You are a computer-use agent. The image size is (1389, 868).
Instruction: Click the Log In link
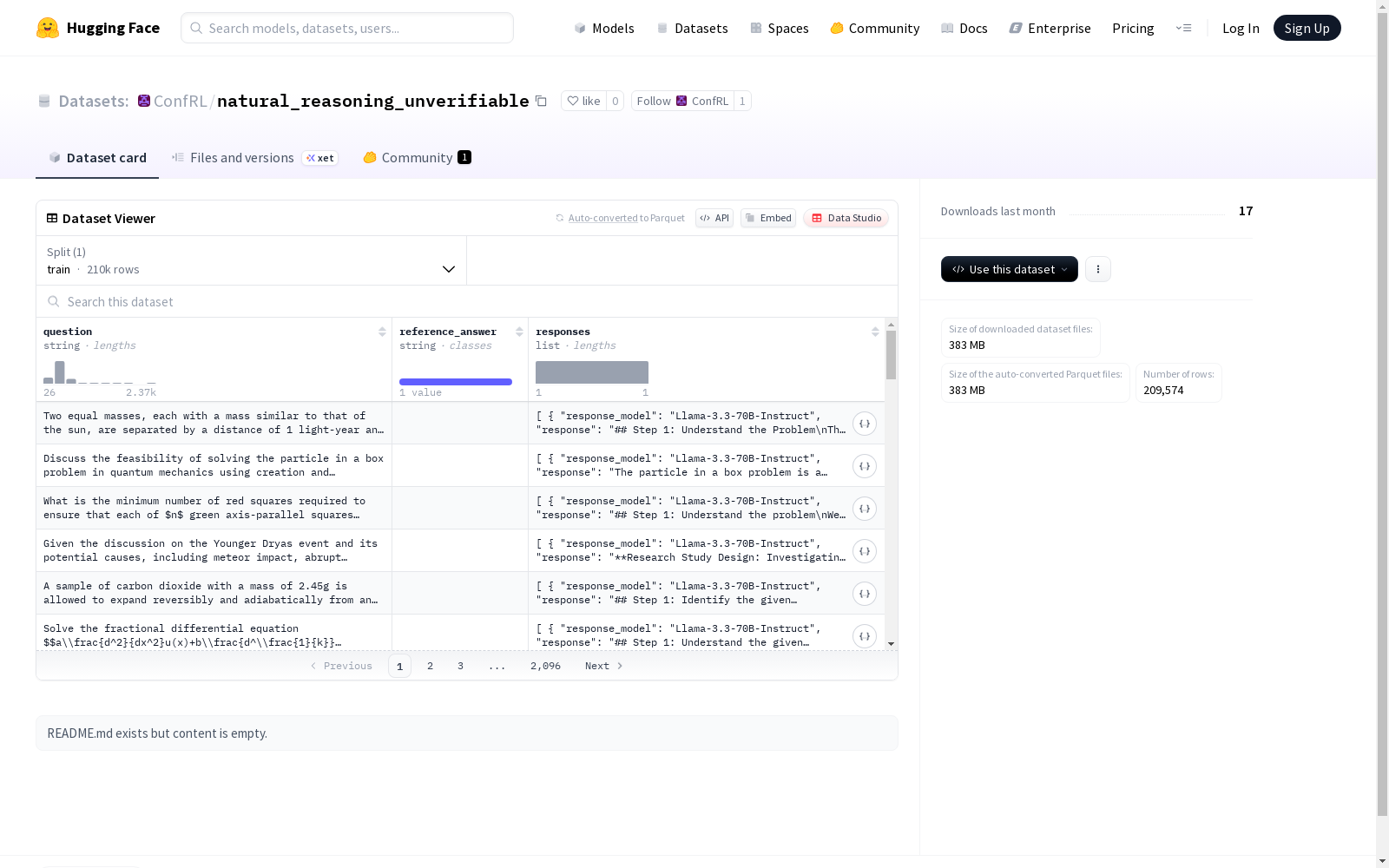[1241, 28]
